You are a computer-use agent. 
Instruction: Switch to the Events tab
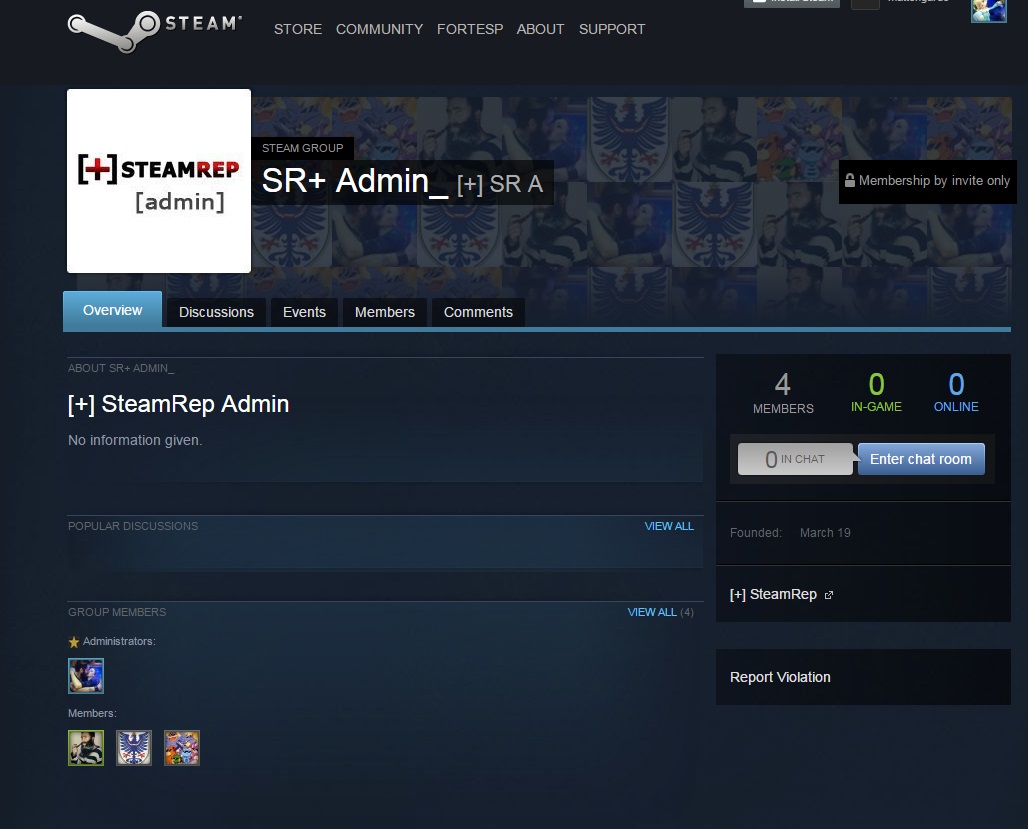pos(304,312)
